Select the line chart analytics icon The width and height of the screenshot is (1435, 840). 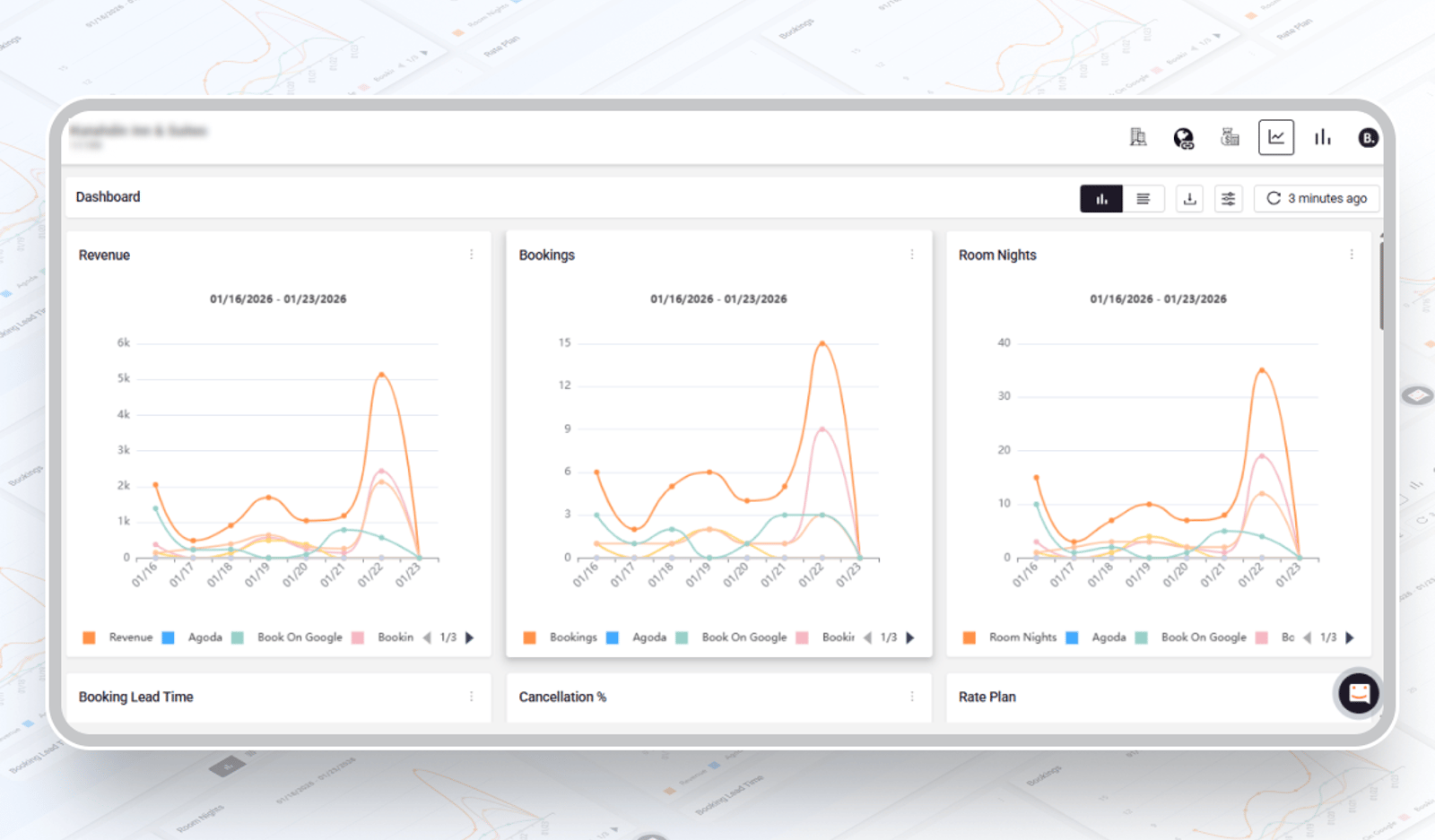pyautogui.click(x=1276, y=137)
